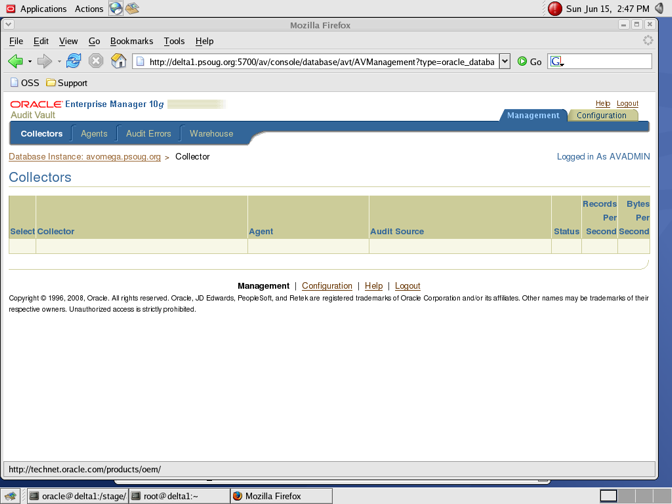Open the Edit menu
This screenshot has width=672, height=504.
point(41,41)
